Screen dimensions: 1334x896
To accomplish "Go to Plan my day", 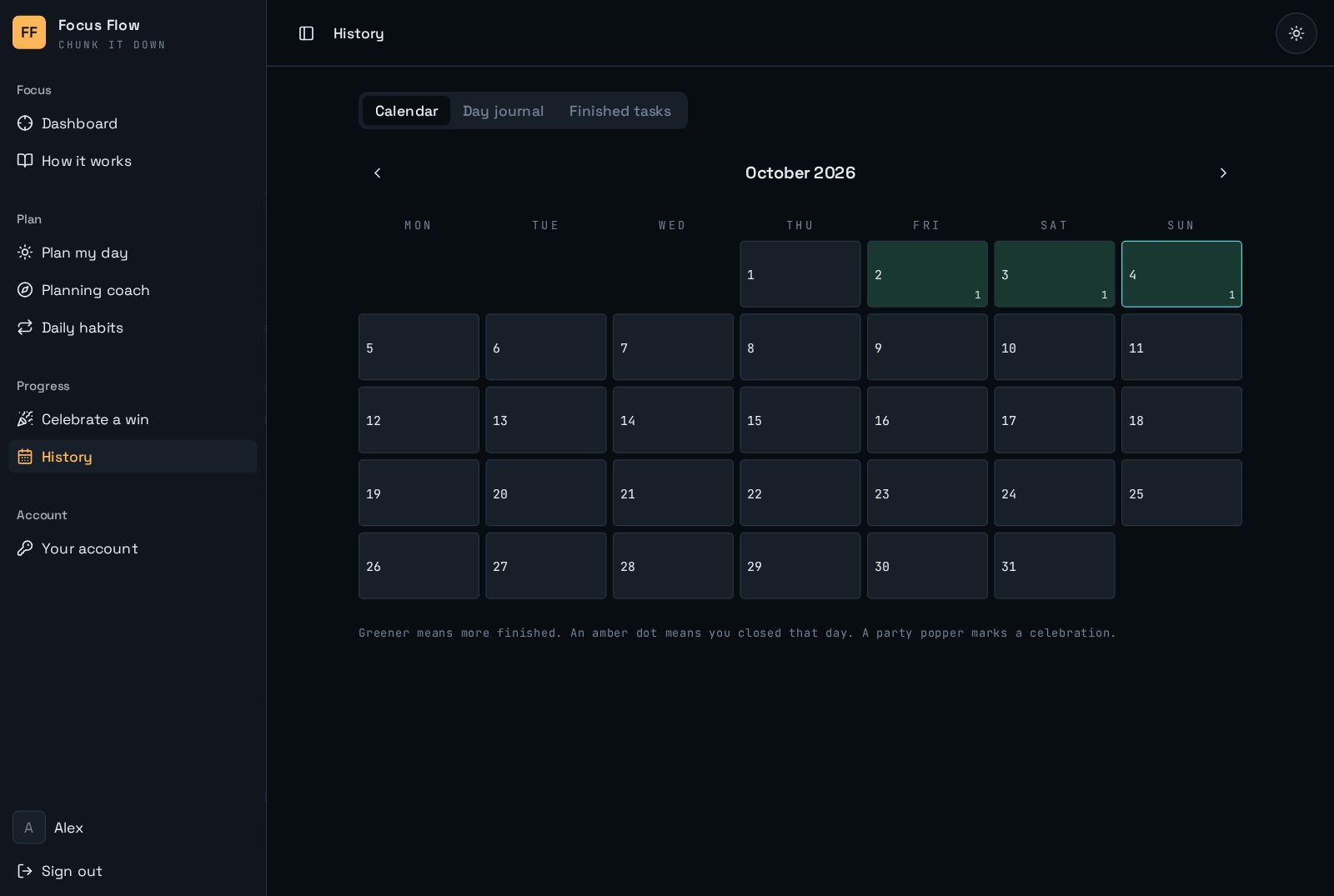I will coord(133,253).
